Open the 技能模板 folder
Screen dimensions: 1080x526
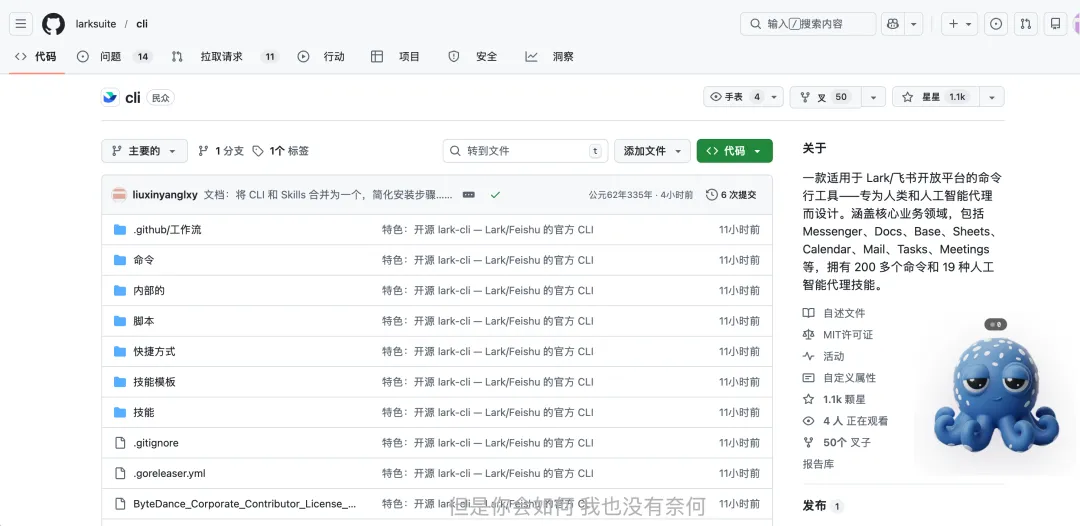click(x=154, y=382)
